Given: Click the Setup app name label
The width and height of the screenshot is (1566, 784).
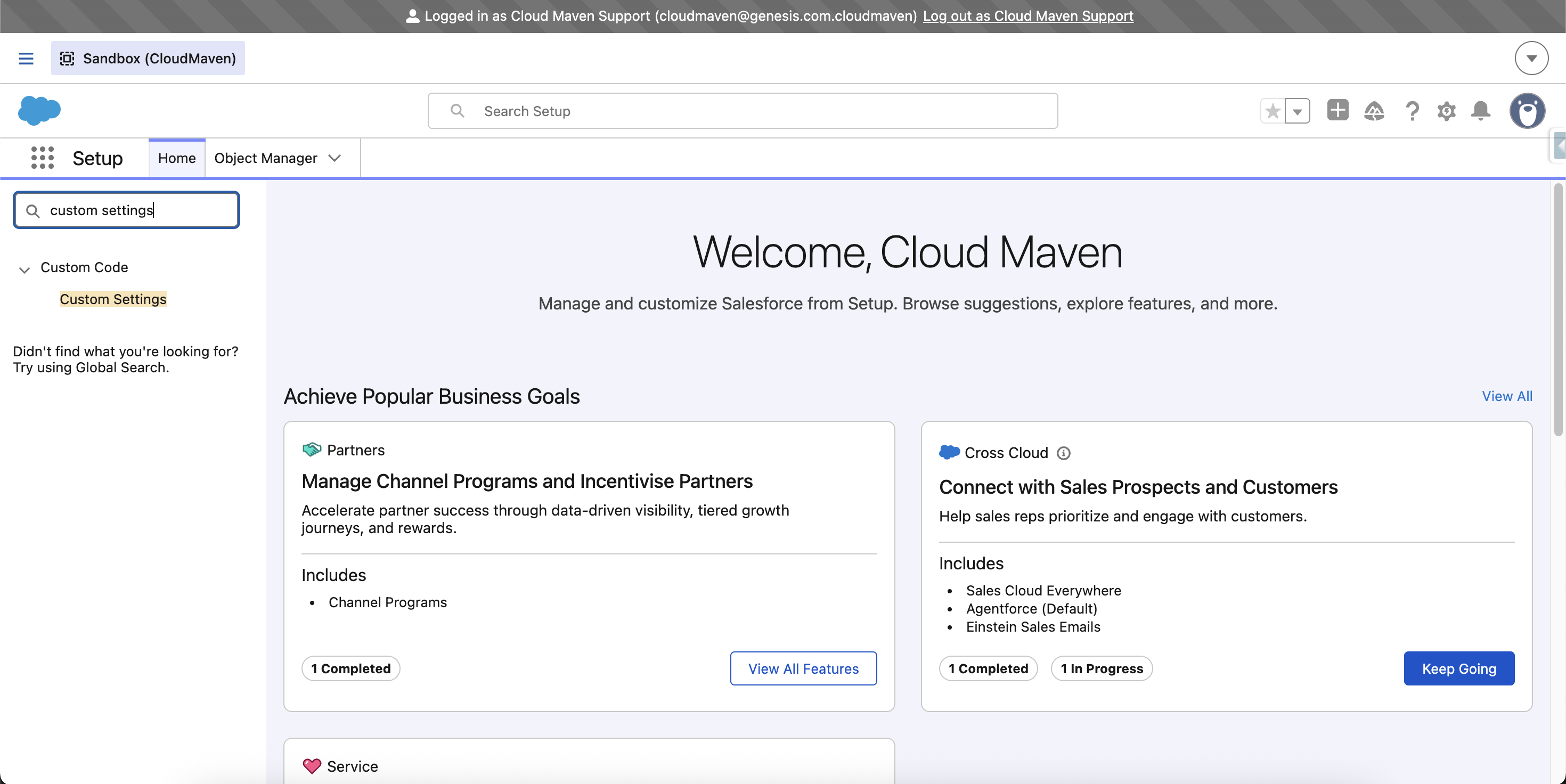Looking at the screenshot, I should [98, 158].
